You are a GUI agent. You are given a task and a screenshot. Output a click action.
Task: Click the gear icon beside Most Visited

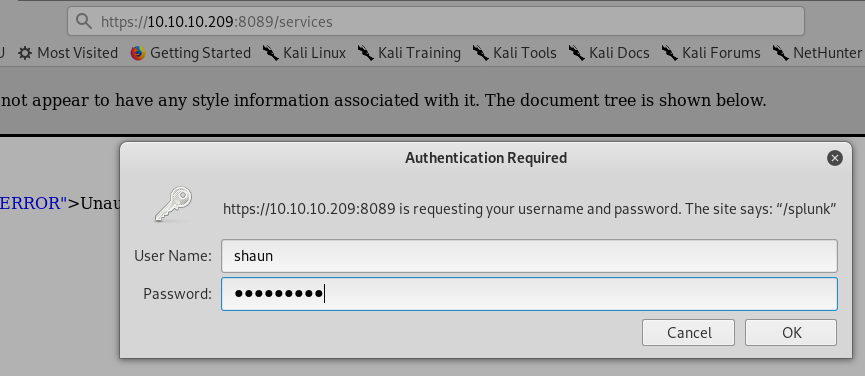(25, 53)
